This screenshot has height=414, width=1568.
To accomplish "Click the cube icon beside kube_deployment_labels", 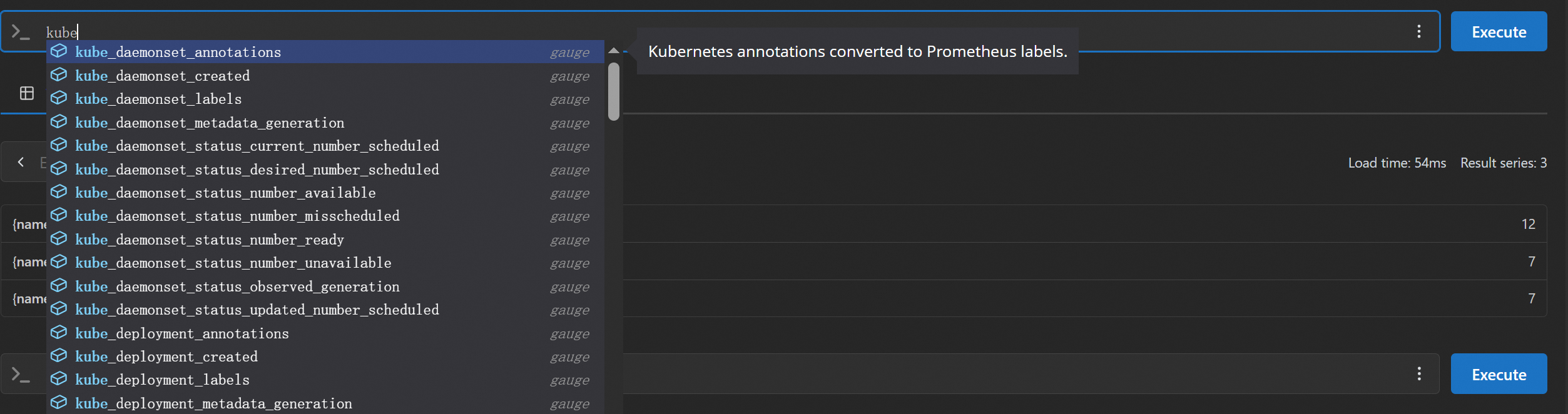I will click(x=59, y=379).
